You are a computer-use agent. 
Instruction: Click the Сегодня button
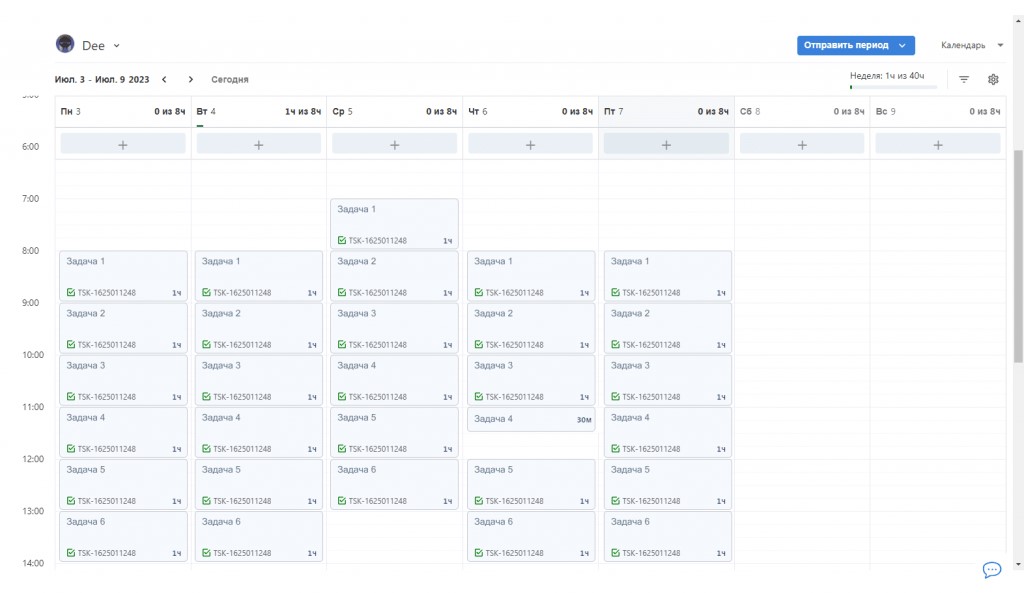(x=230, y=79)
